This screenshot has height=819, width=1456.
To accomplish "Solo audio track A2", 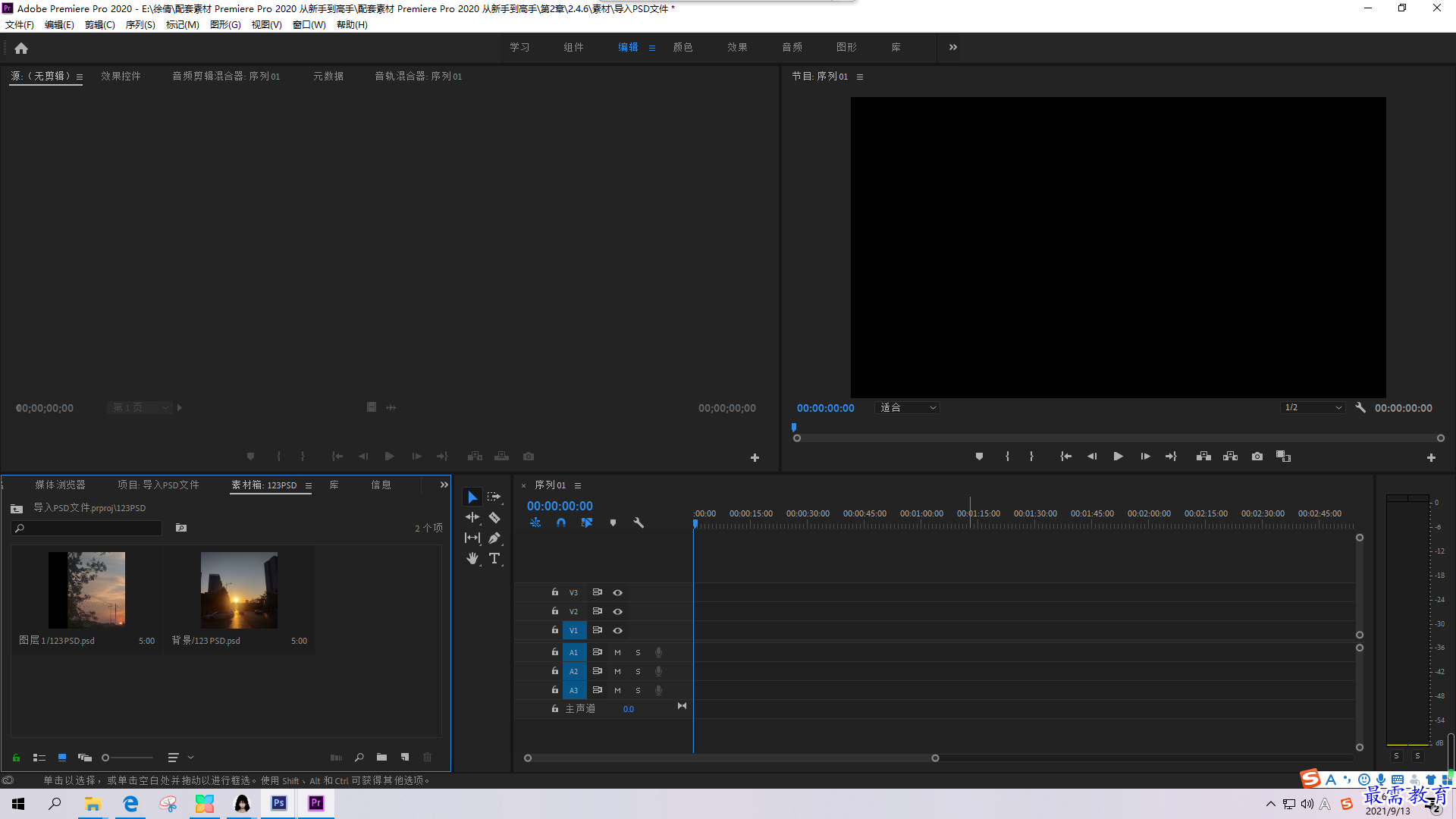I will click(638, 671).
